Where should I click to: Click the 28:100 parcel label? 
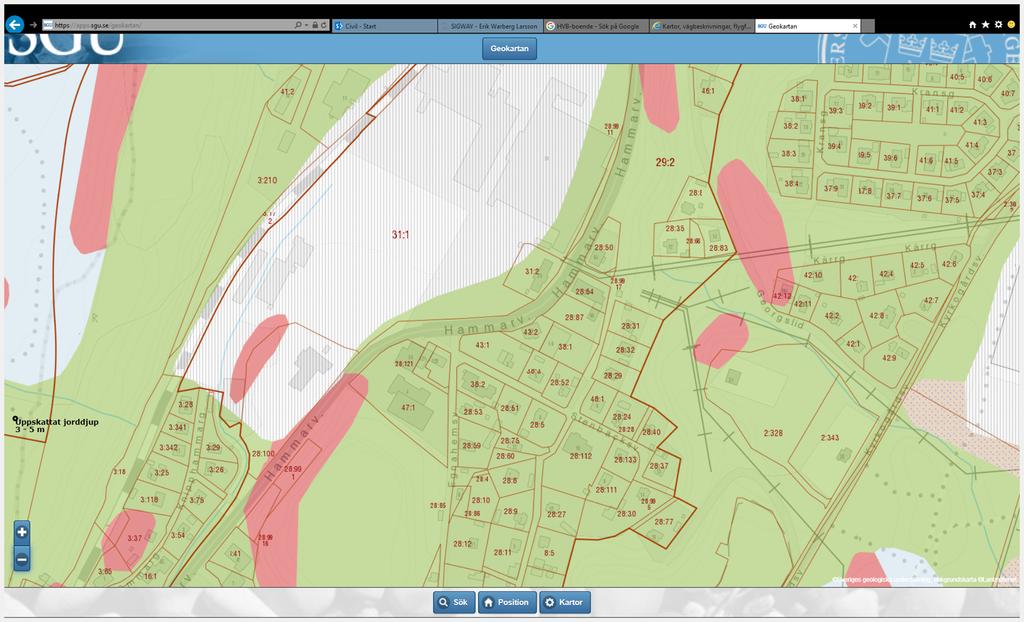click(263, 453)
